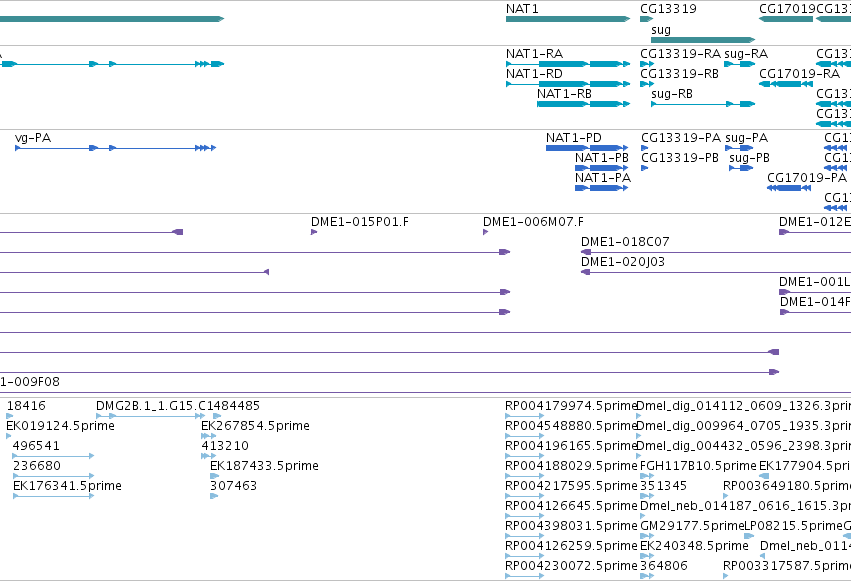Select the vg-PA protein feature
This screenshot has width=851, height=581.
click(116, 148)
